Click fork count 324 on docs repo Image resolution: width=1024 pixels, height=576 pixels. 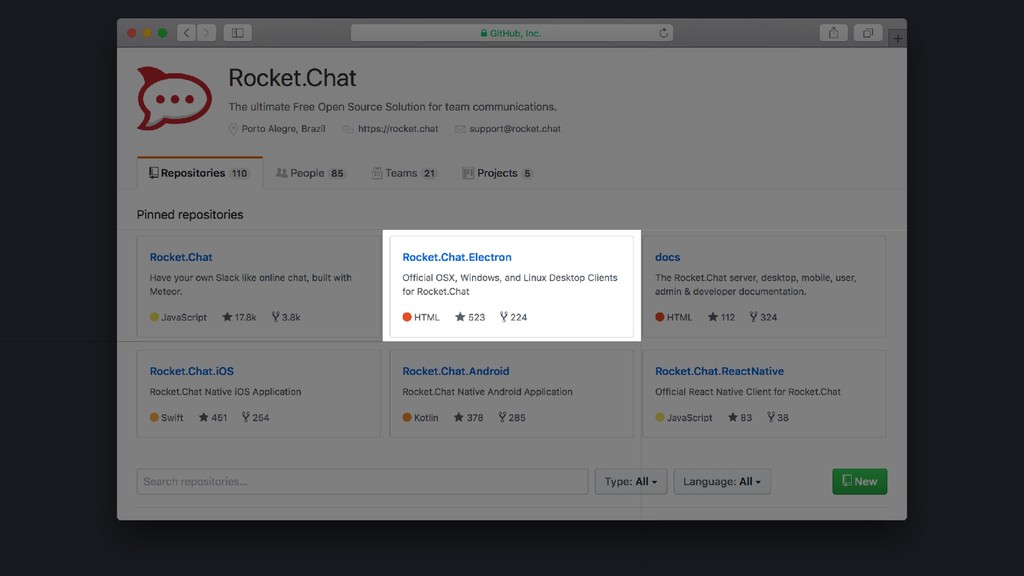pos(763,317)
